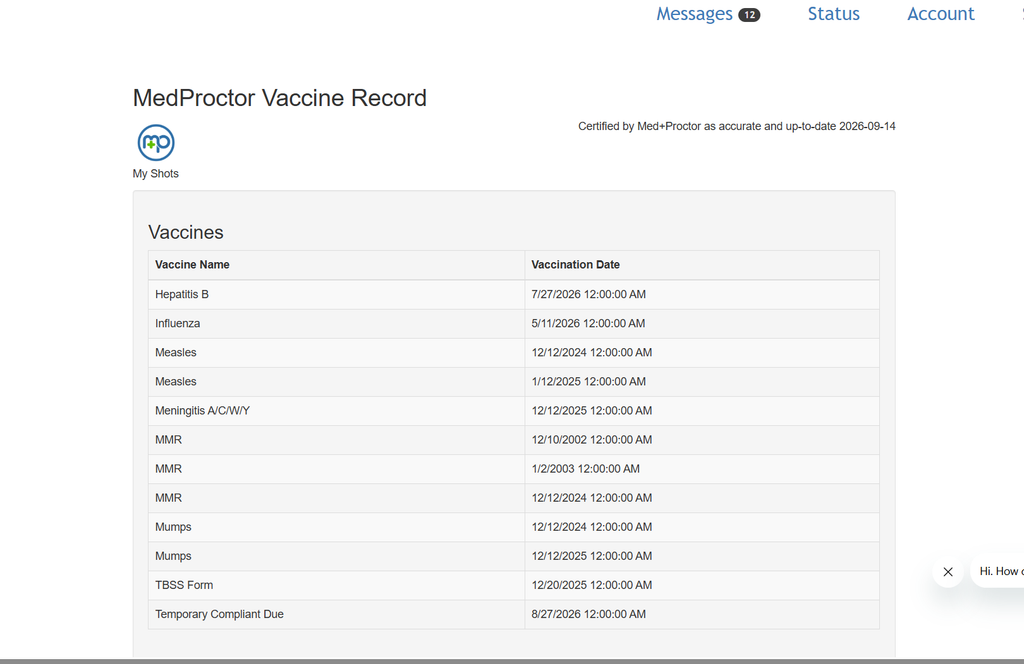Close the chat popup with the X button
This screenshot has height=664, width=1024.
[948, 572]
